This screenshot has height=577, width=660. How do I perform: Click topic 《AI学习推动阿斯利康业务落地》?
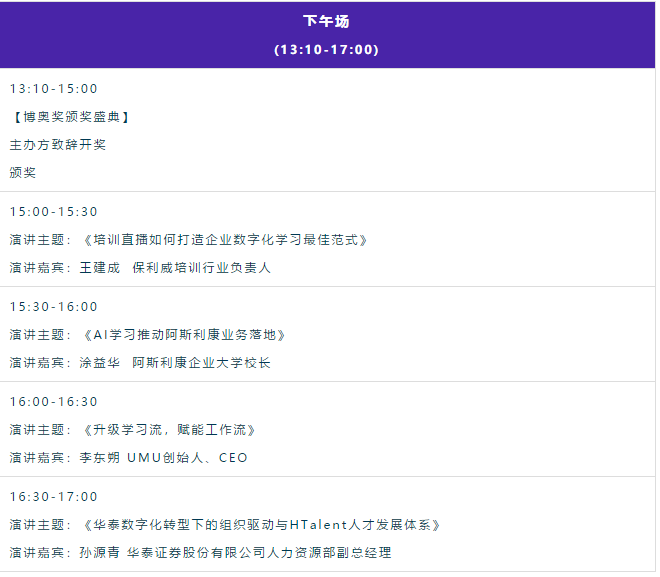point(184,335)
